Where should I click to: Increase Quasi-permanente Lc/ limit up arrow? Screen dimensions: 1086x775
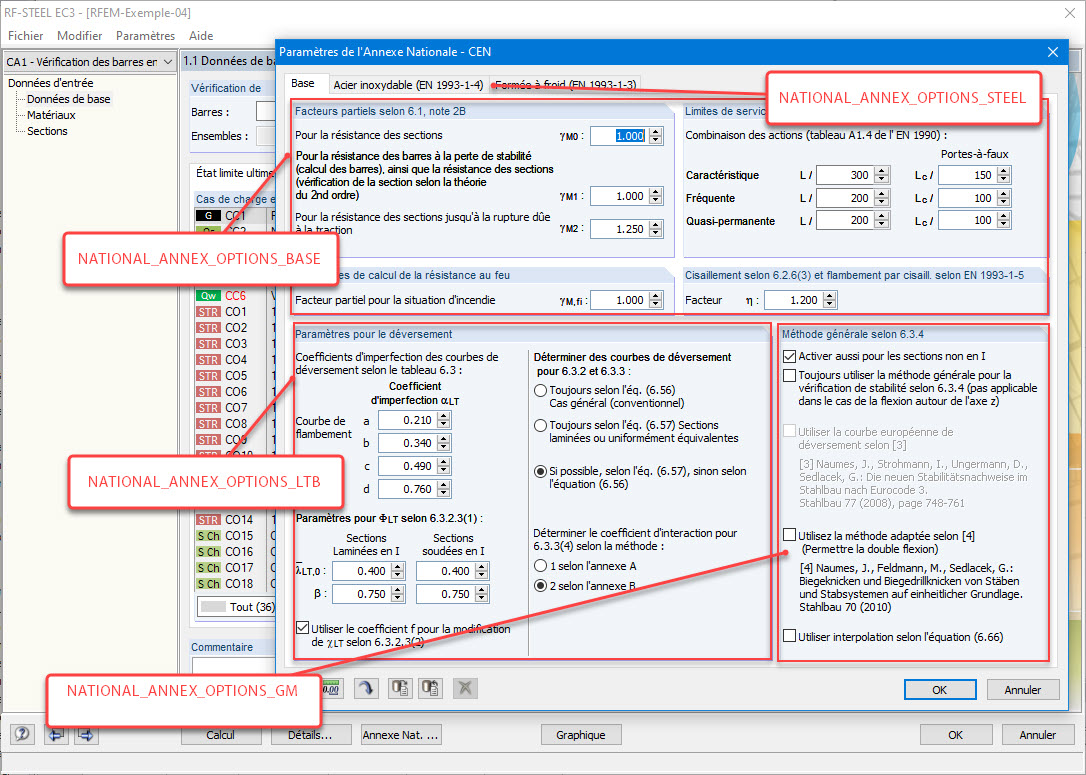(1004, 216)
